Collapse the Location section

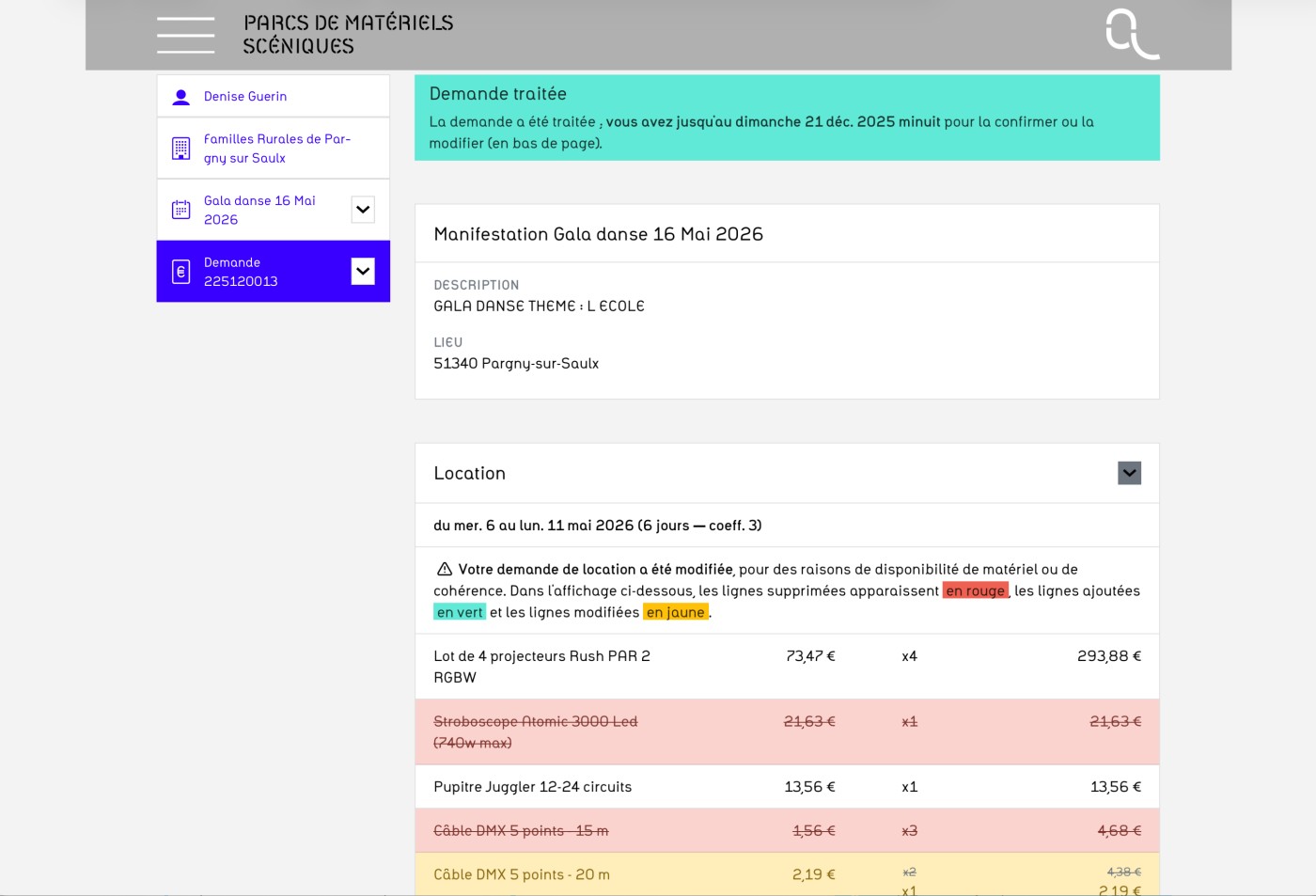pos(1129,473)
